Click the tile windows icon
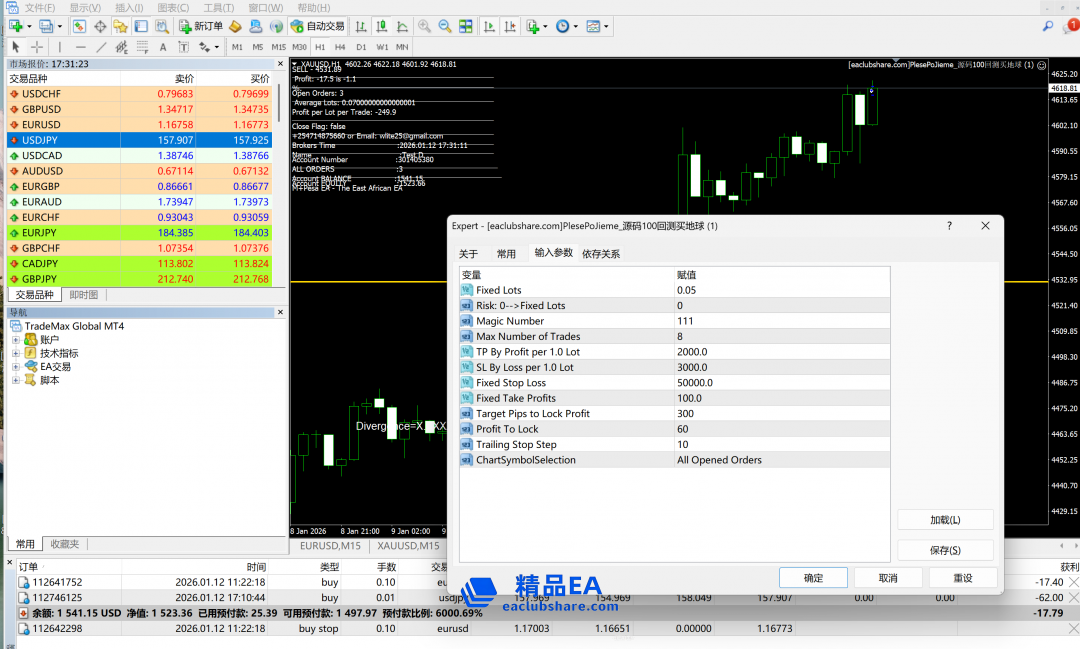The height and width of the screenshot is (649, 1080). [466, 26]
